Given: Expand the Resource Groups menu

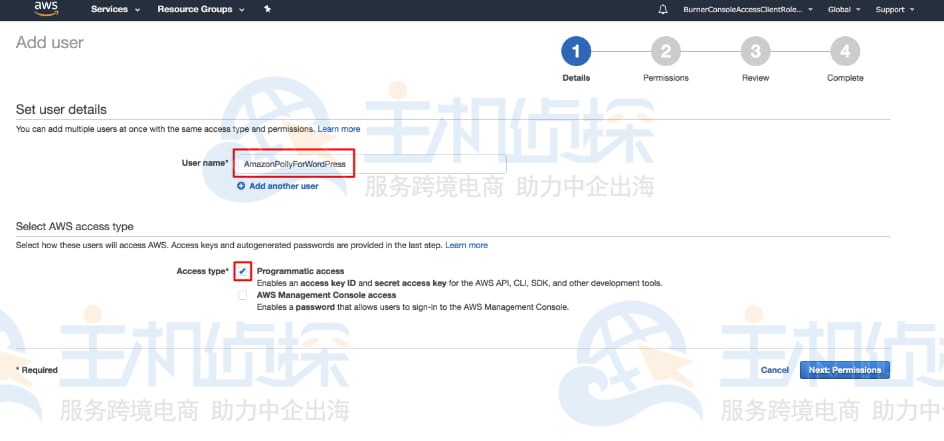Looking at the screenshot, I should 201,10.
